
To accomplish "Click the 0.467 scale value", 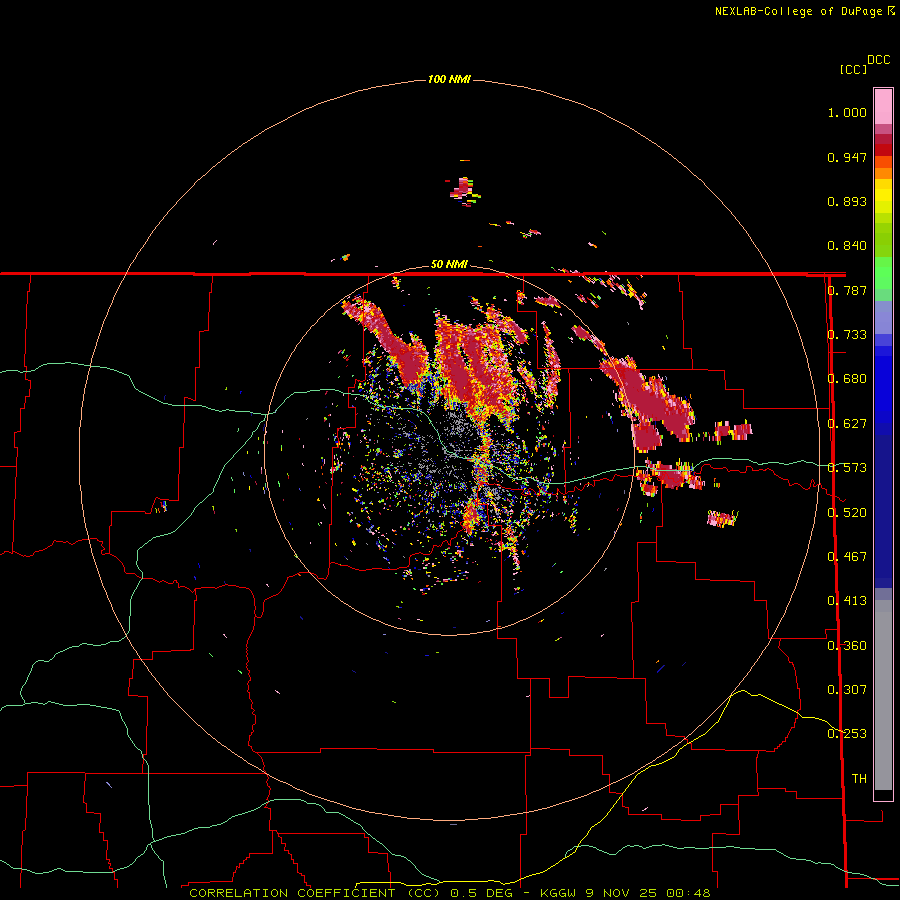I will pyautogui.click(x=847, y=557).
